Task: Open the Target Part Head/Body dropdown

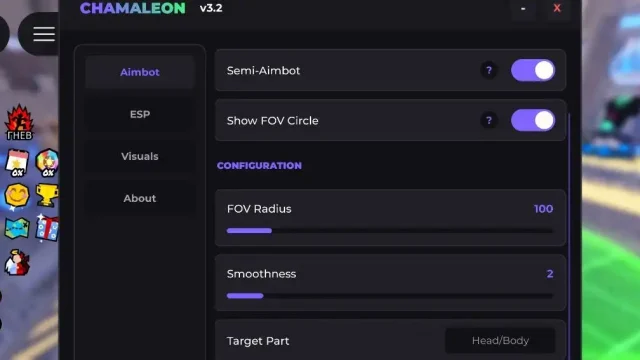Action: [x=500, y=340]
